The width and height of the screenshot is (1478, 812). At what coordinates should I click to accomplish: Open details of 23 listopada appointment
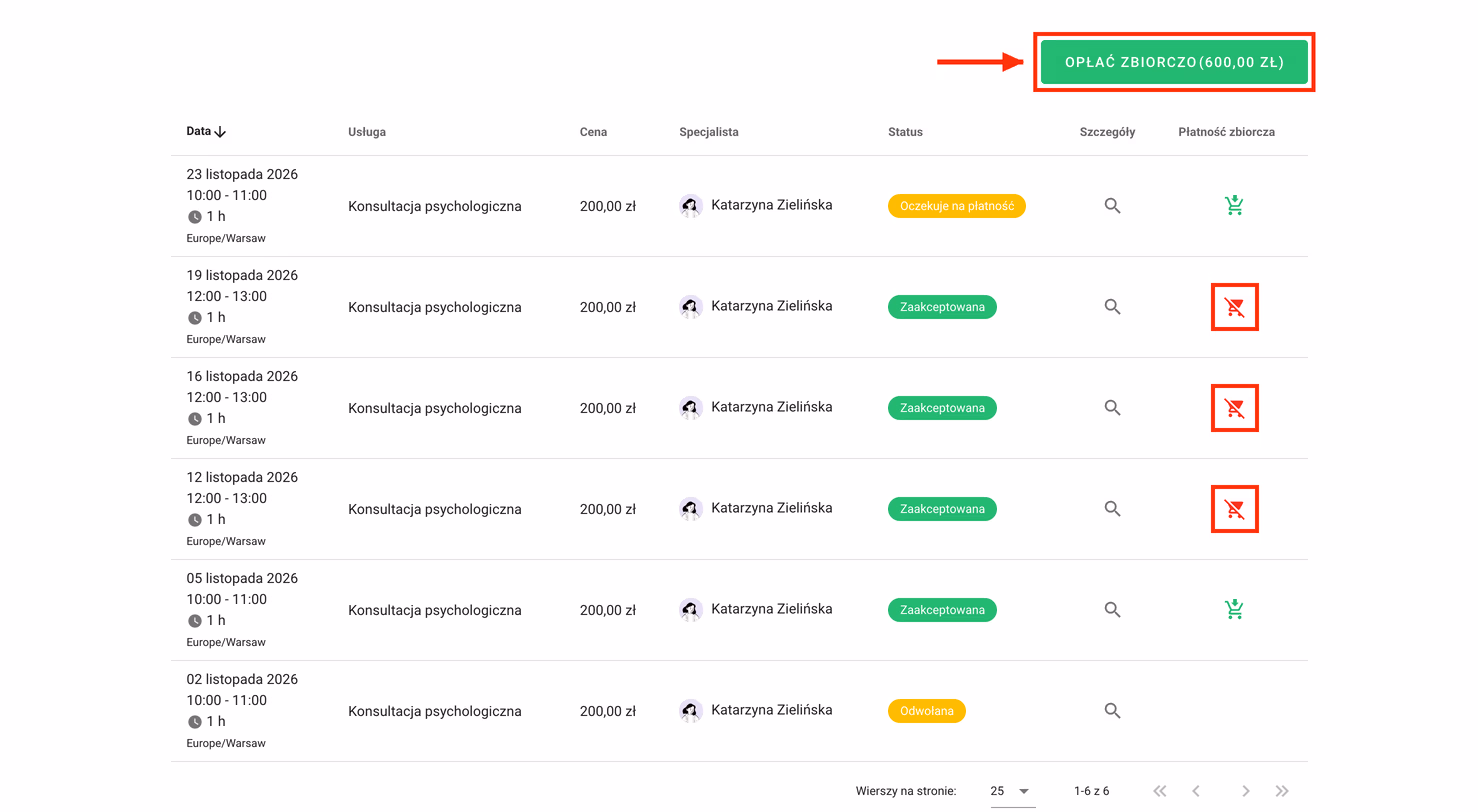point(1112,206)
